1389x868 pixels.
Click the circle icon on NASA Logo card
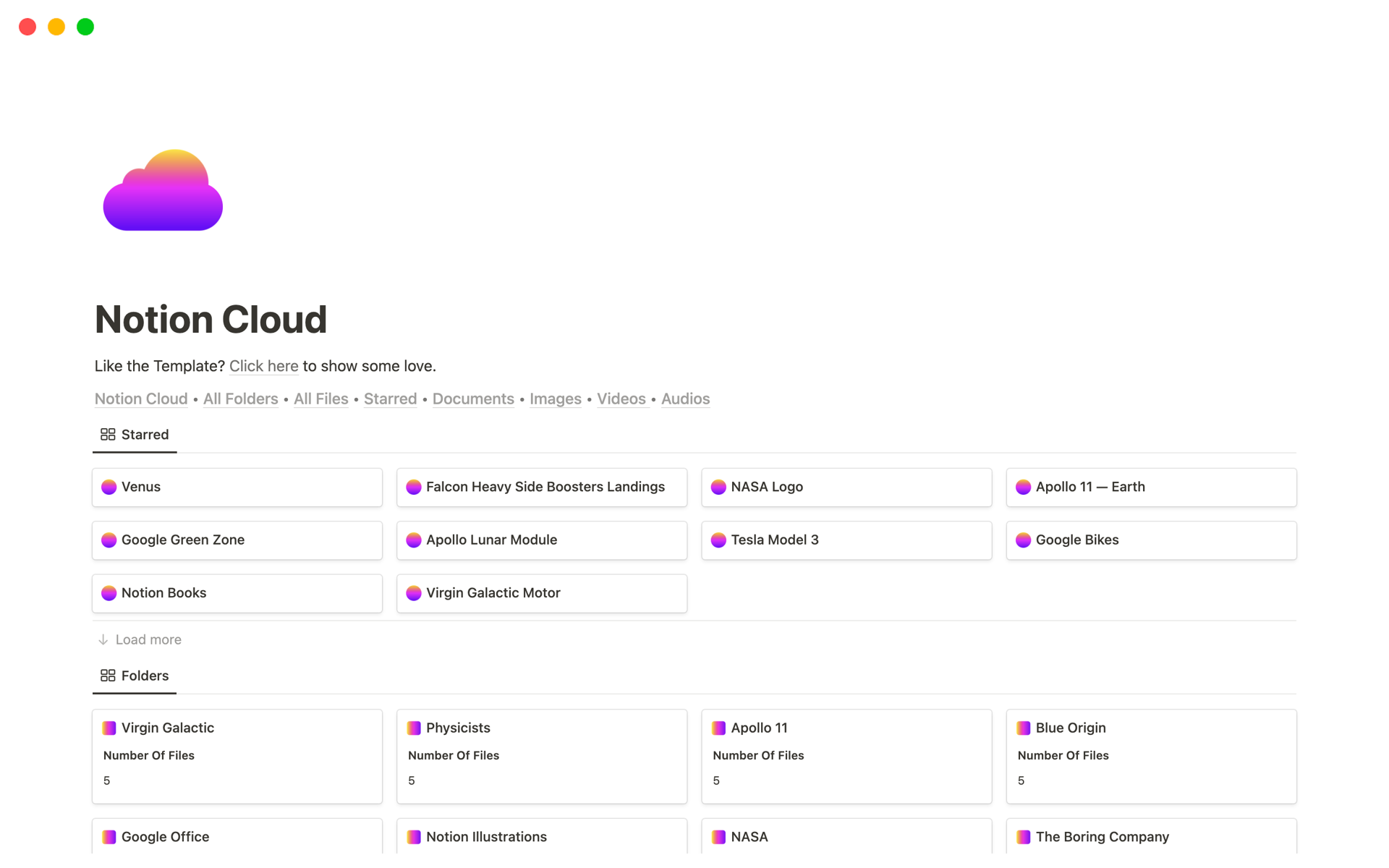point(718,487)
